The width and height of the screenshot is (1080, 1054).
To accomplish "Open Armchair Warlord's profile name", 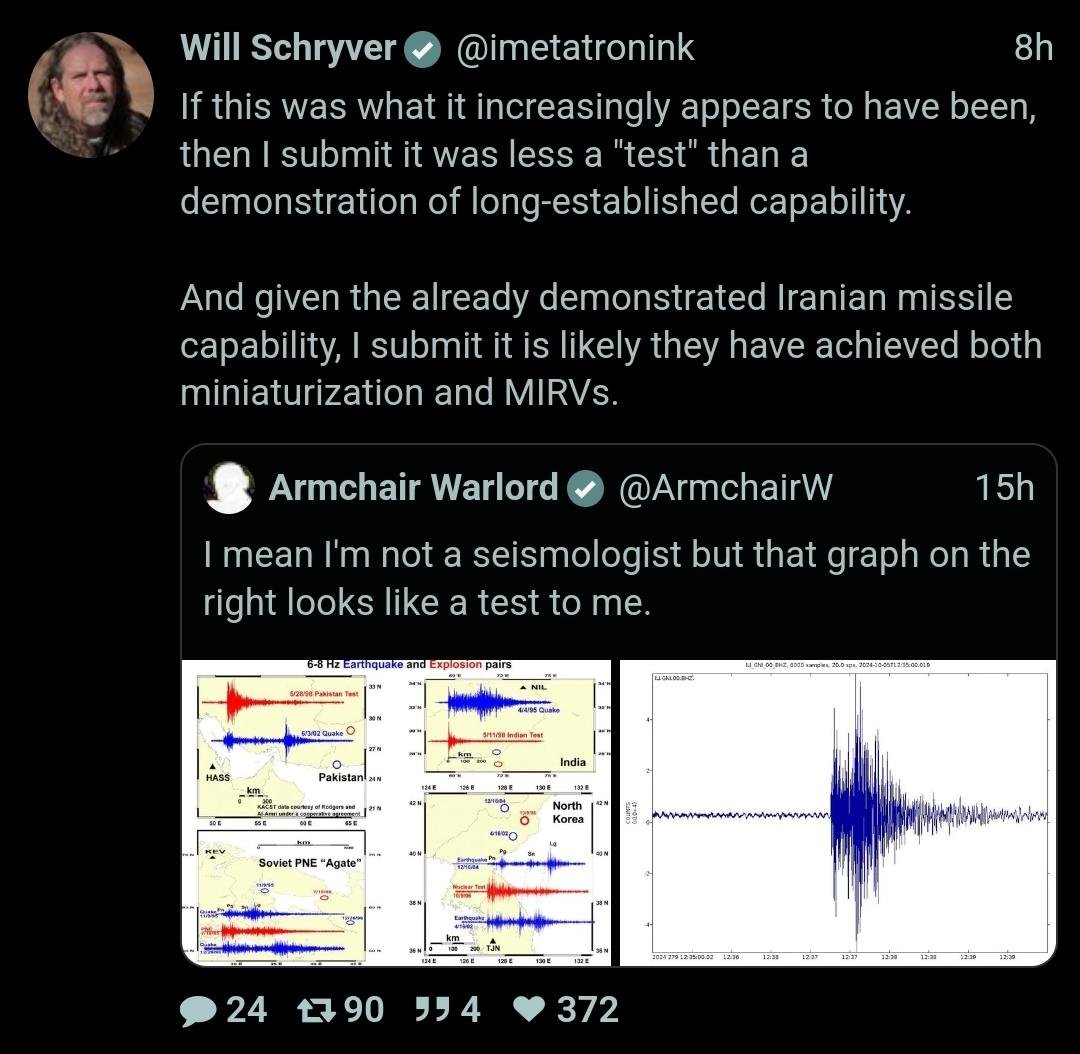I will [x=413, y=488].
